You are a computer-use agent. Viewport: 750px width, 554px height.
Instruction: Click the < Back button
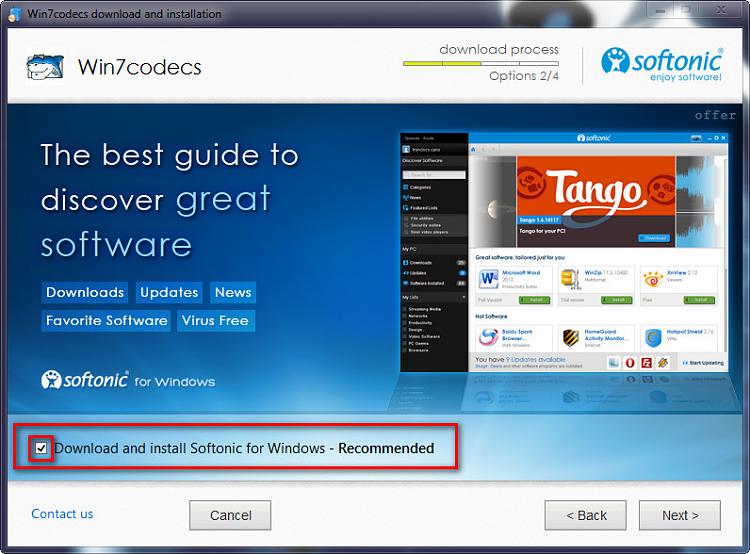[x=585, y=515]
